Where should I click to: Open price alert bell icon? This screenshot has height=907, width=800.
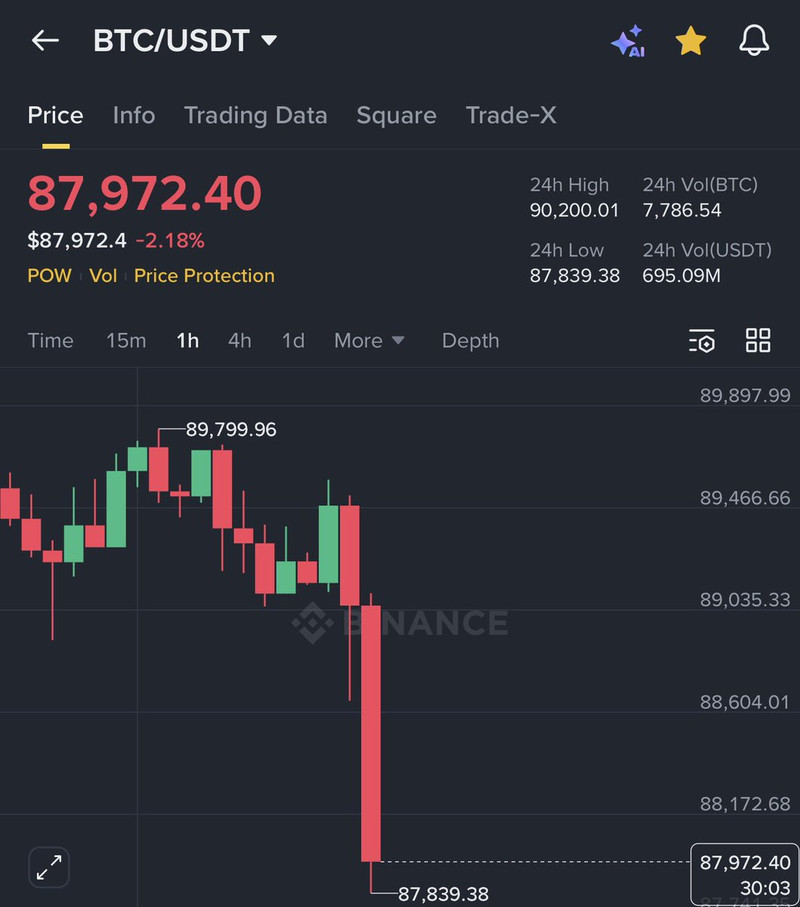click(754, 41)
